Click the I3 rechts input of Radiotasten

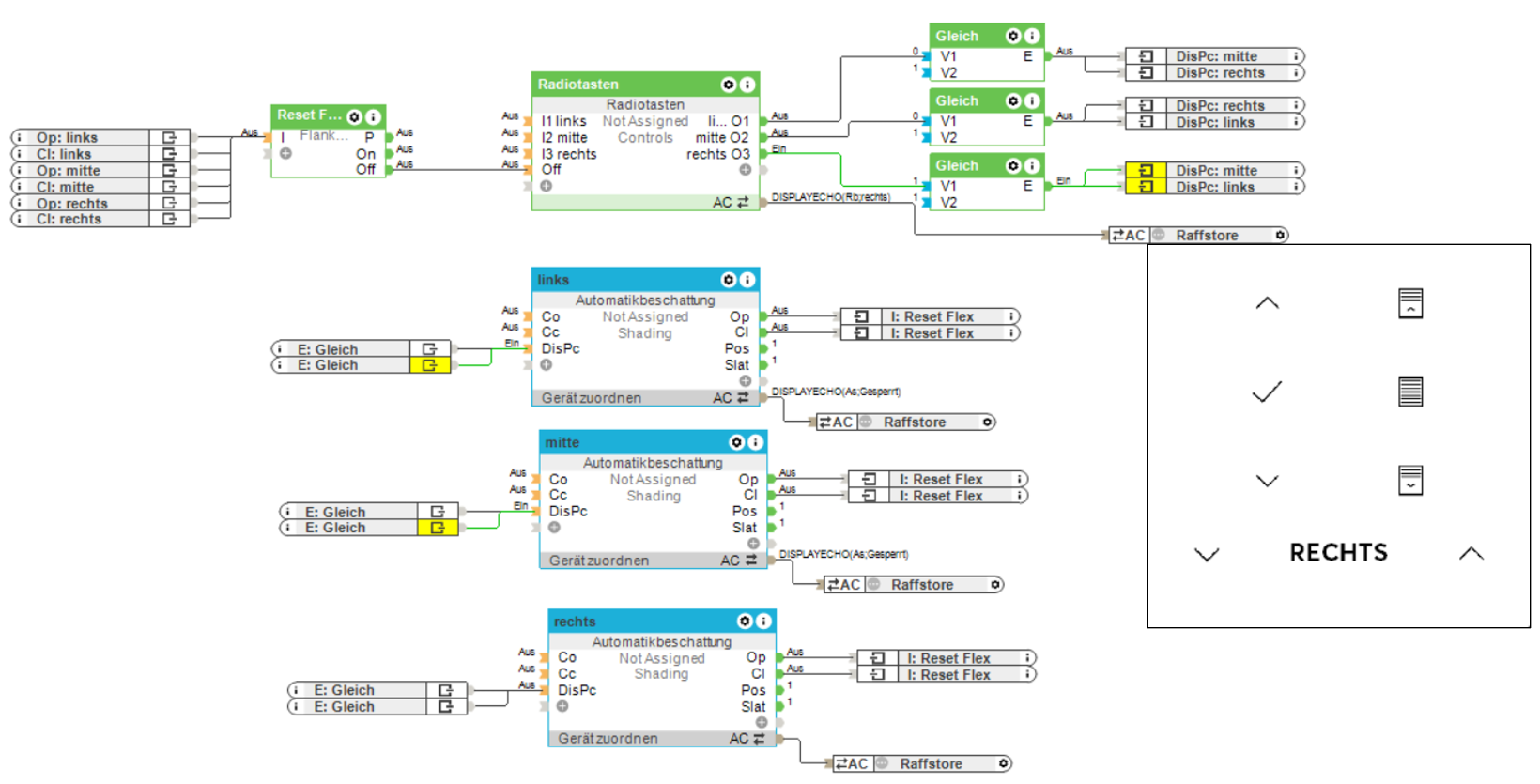[x=569, y=154]
